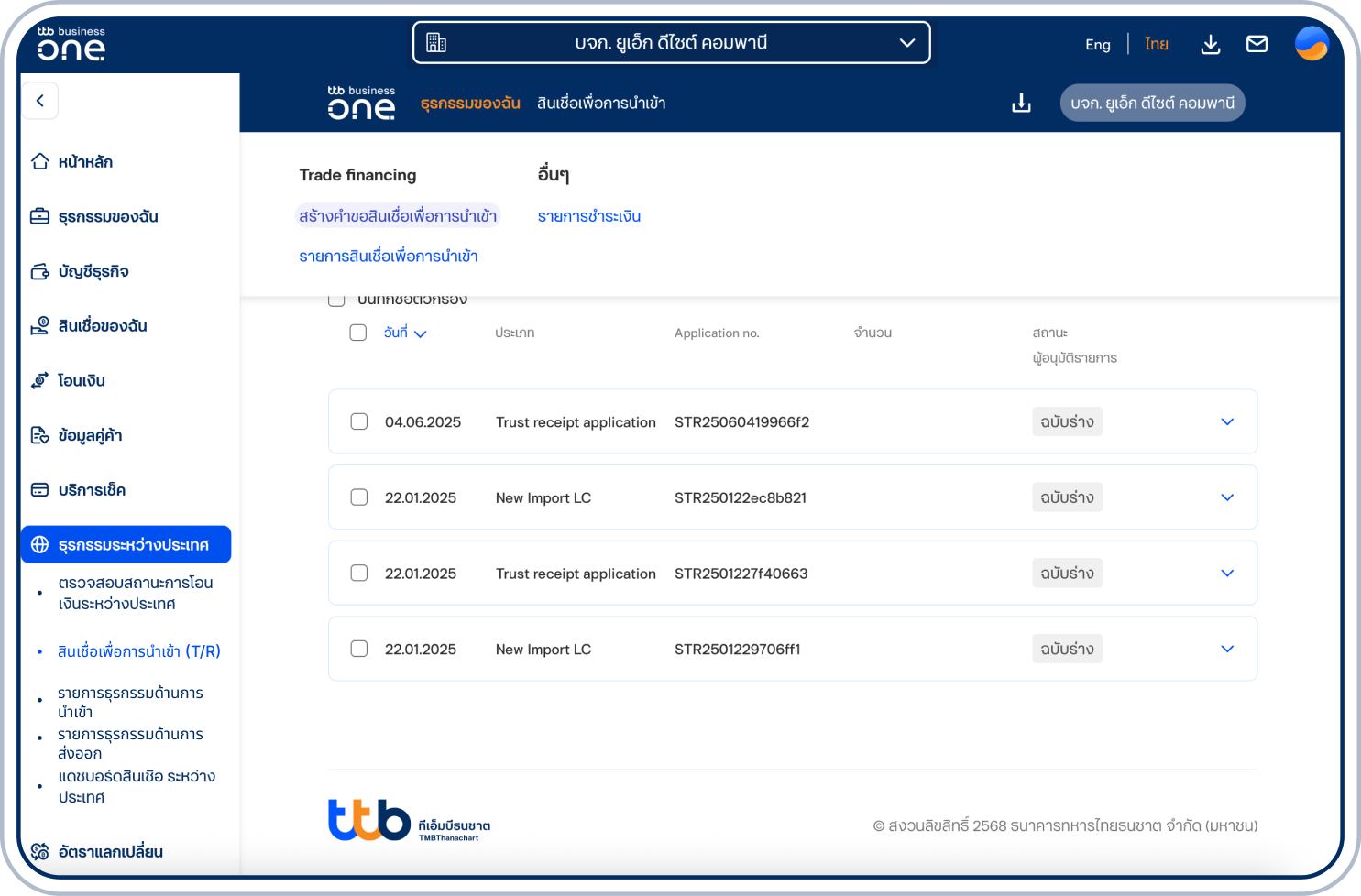Collapse the sidebar with the back chevron
The width and height of the screenshot is (1361, 896).
click(39, 101)
